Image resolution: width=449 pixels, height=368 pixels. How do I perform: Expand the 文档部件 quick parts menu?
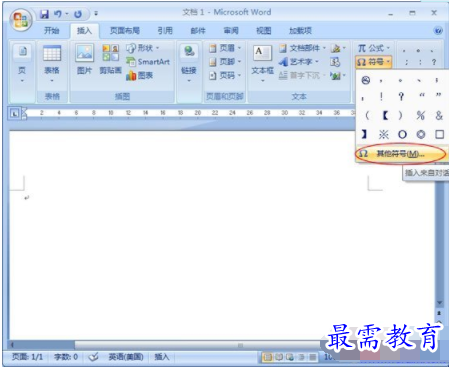[303, 49]
